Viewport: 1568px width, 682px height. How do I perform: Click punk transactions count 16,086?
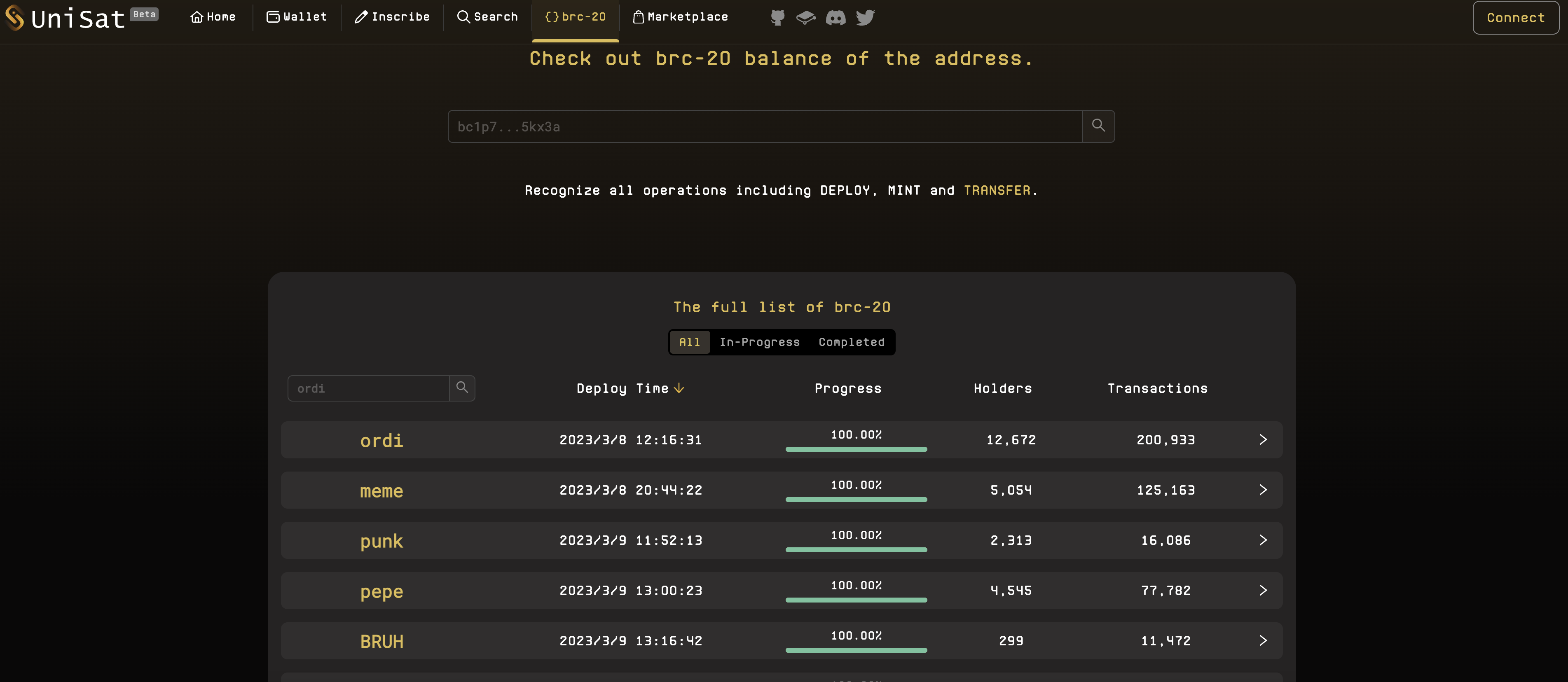point(1165,540)
